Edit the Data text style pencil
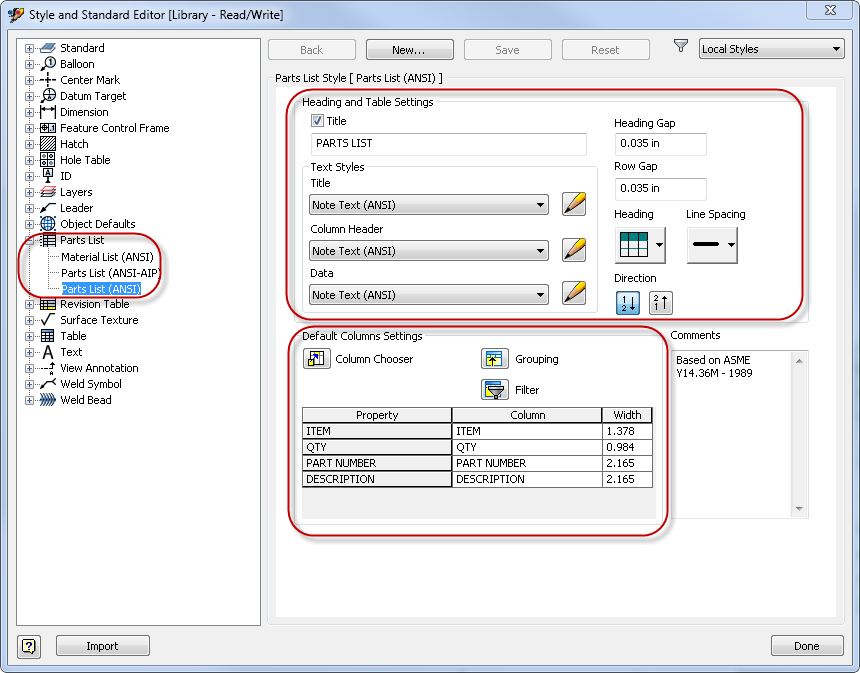 (x=573, y=294)
